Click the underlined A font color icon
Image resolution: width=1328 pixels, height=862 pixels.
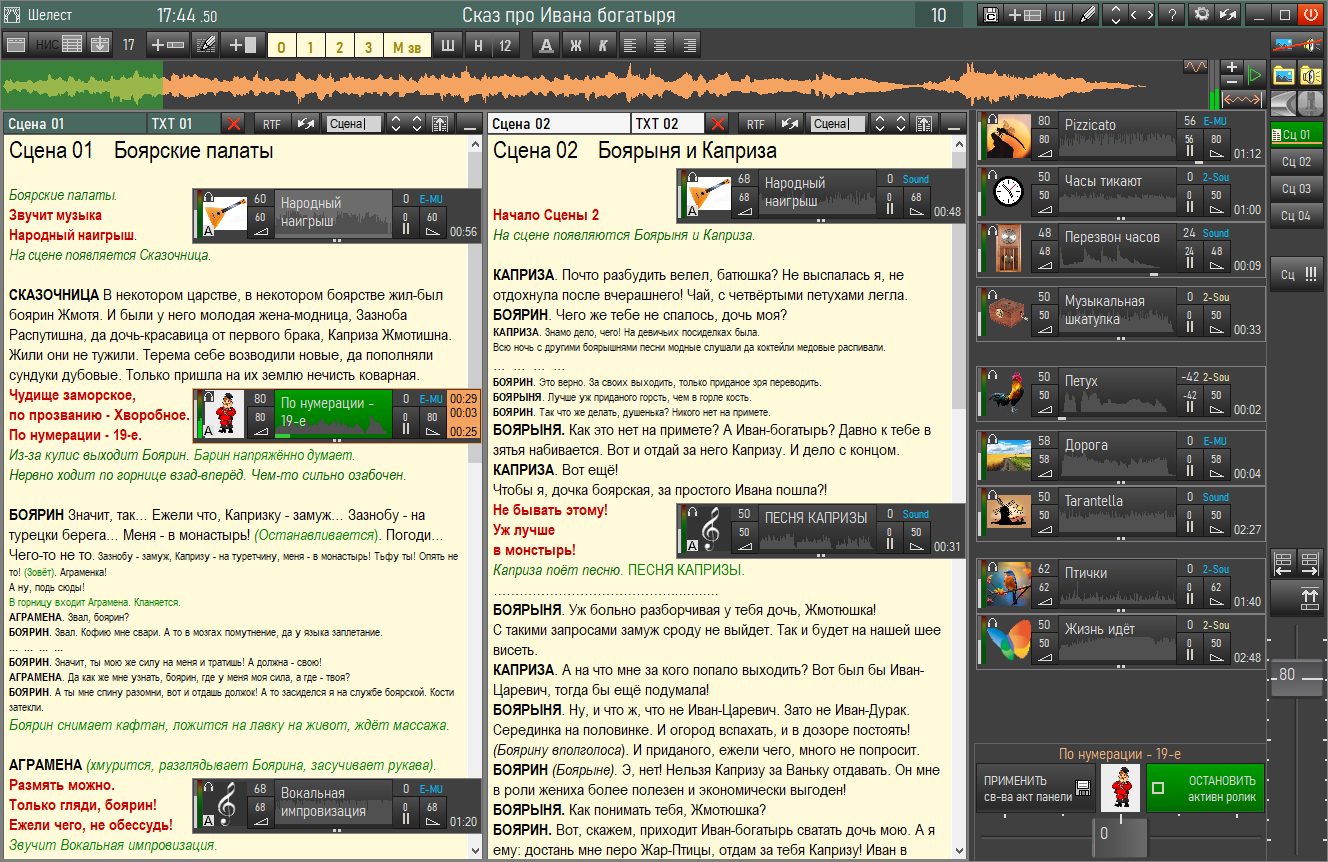[546, 45]
